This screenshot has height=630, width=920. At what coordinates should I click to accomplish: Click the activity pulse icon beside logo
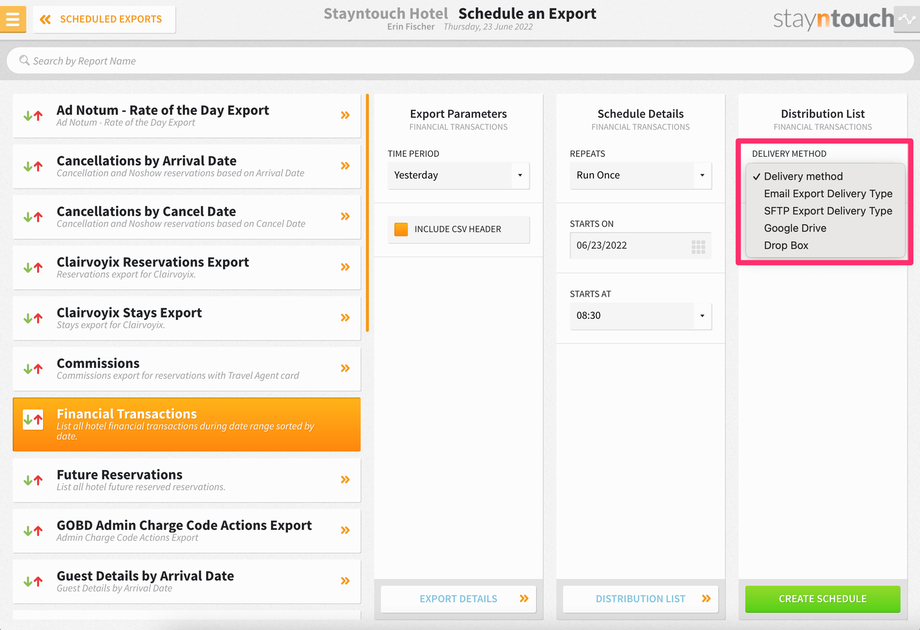coord(907,19)
